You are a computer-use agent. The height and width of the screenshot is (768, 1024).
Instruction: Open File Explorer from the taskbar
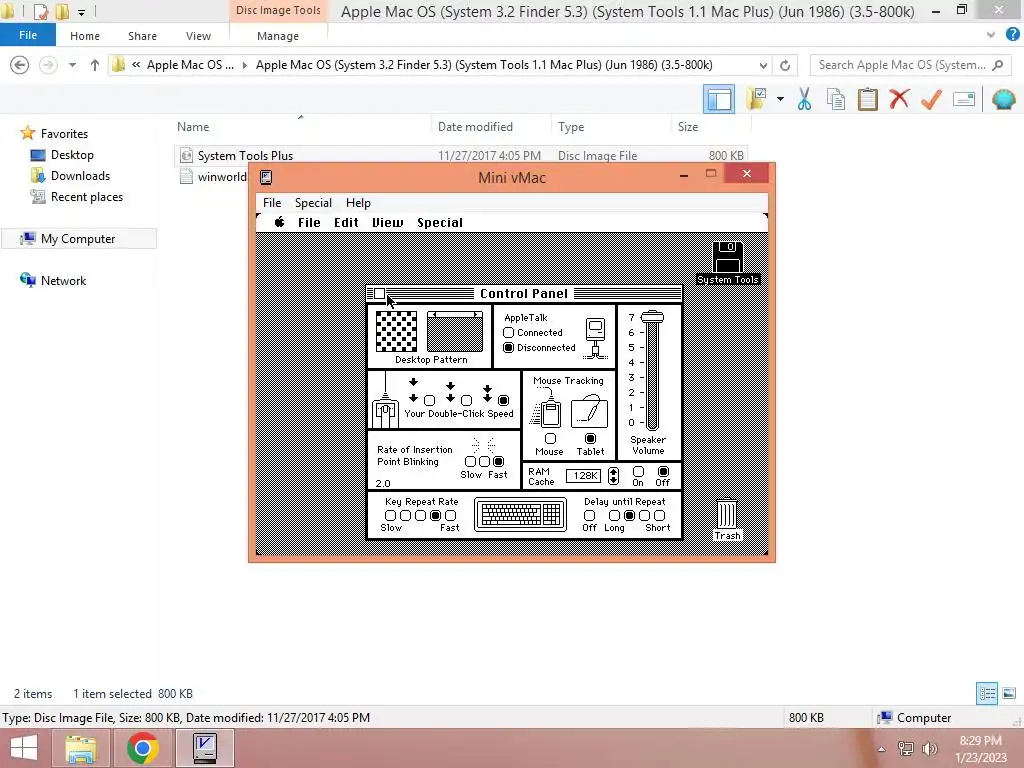click(81, 748)
